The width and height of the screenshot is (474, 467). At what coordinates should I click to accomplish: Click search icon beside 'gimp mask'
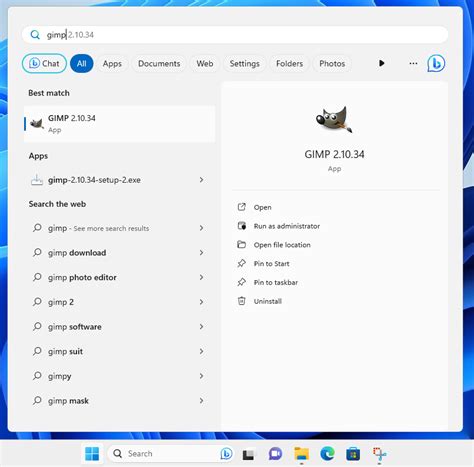tap(37, 400)
